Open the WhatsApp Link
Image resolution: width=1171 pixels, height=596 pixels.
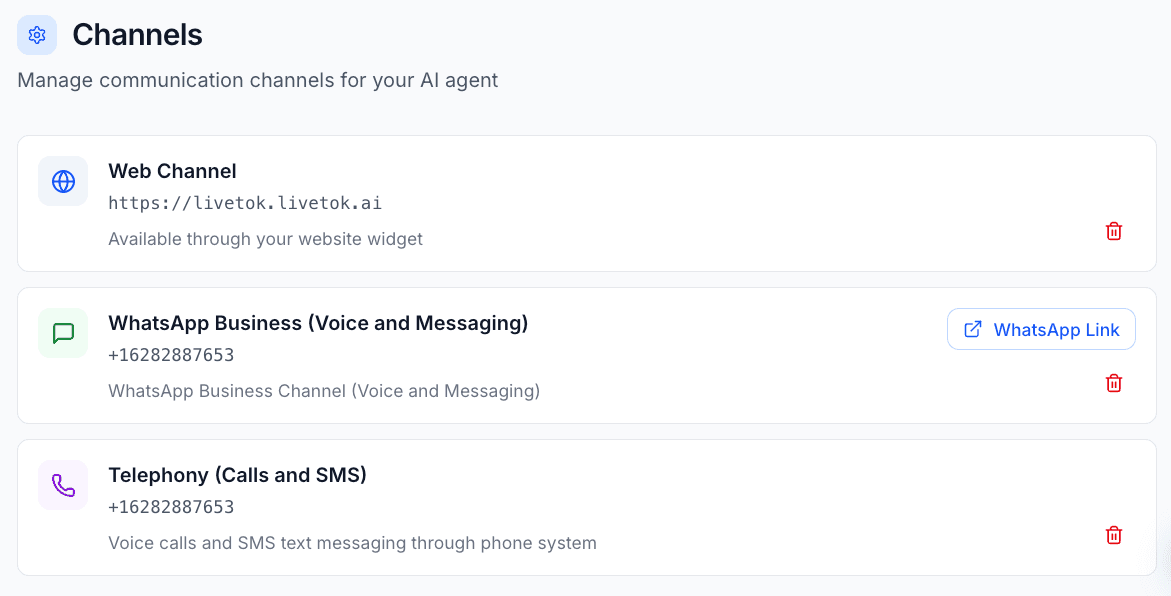1041,329
